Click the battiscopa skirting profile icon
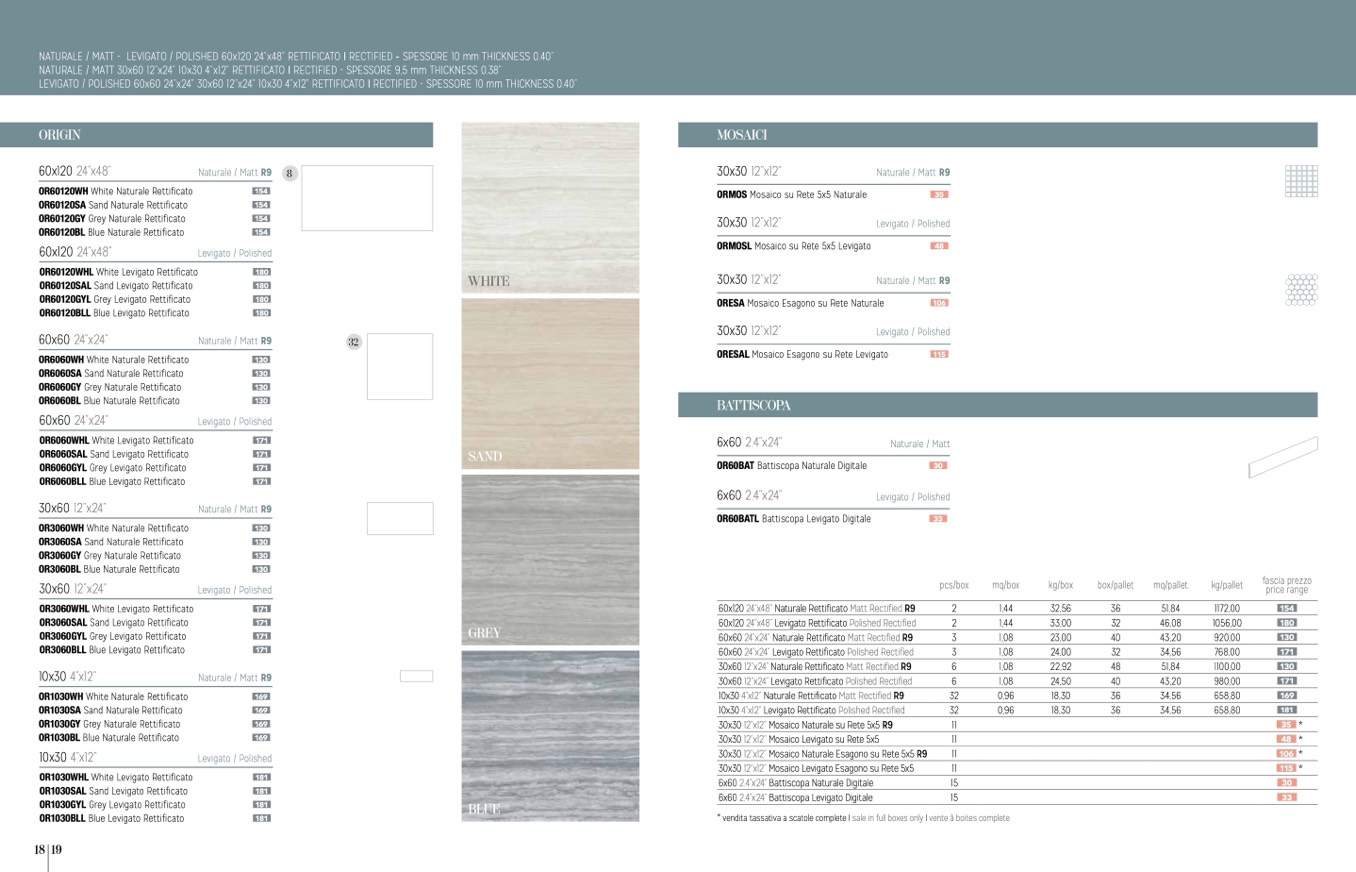1356x872 pixels. pos(1282,458)
